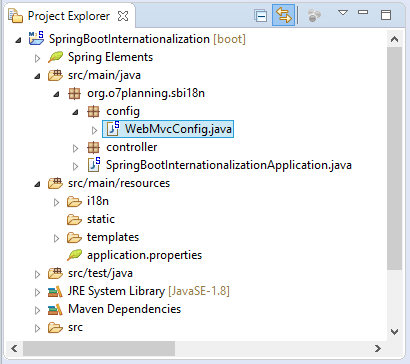The width and height of the screenshot is (410, 364).
Task: Collapse the config package node
Action: (76, 112)
